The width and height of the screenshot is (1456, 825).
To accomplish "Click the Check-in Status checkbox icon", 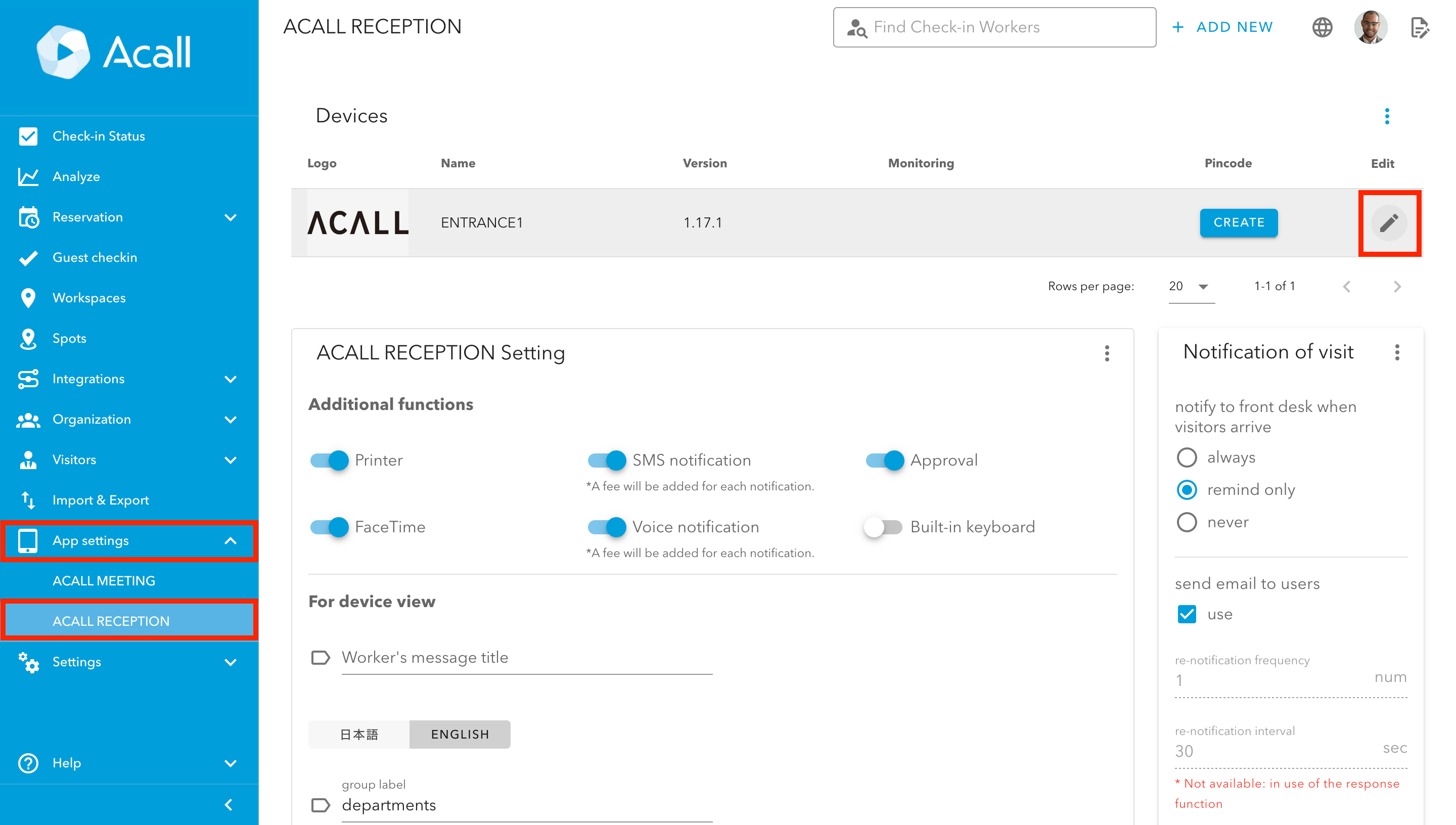I will (x=28, y=136).
